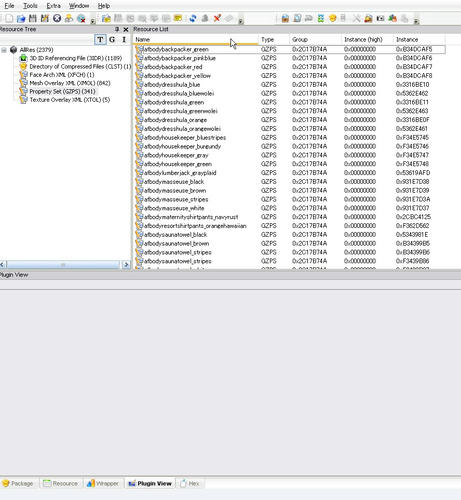Click the New package icon in toolbar
461x500 pixels.
pos(9,18)
